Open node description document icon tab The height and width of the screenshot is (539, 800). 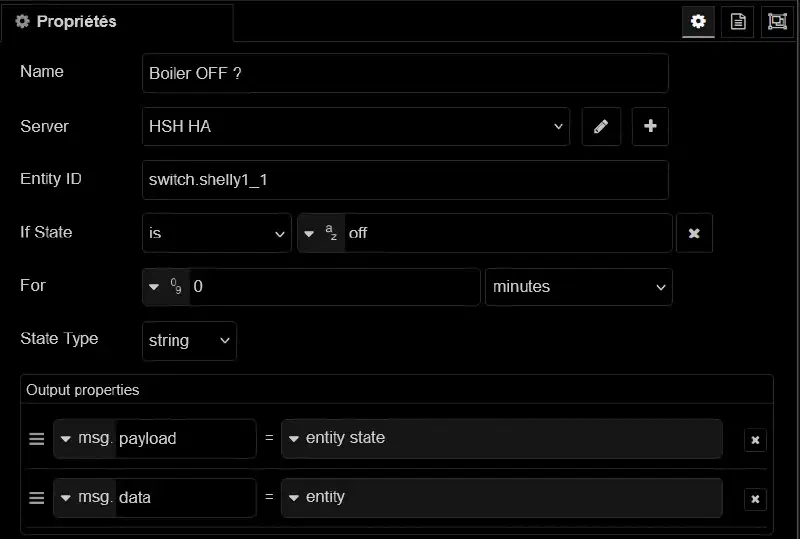click(738, 21)
